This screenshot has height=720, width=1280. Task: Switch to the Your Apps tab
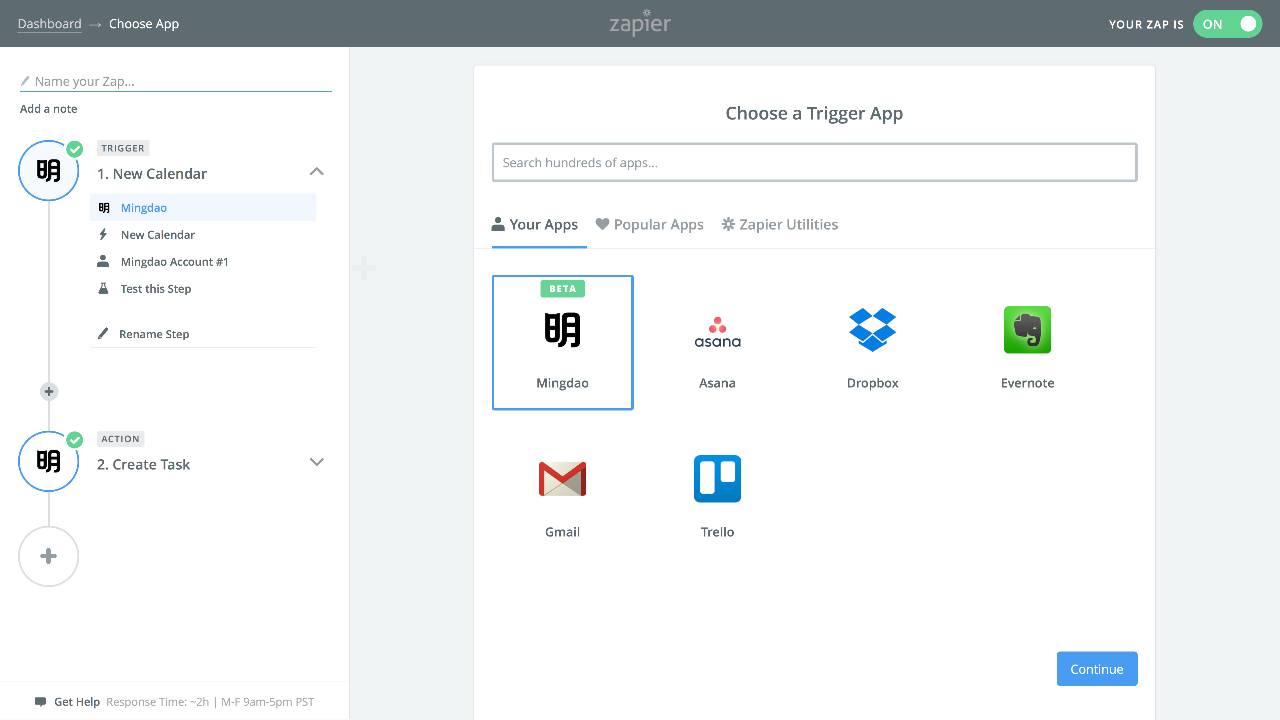(534, 224)
